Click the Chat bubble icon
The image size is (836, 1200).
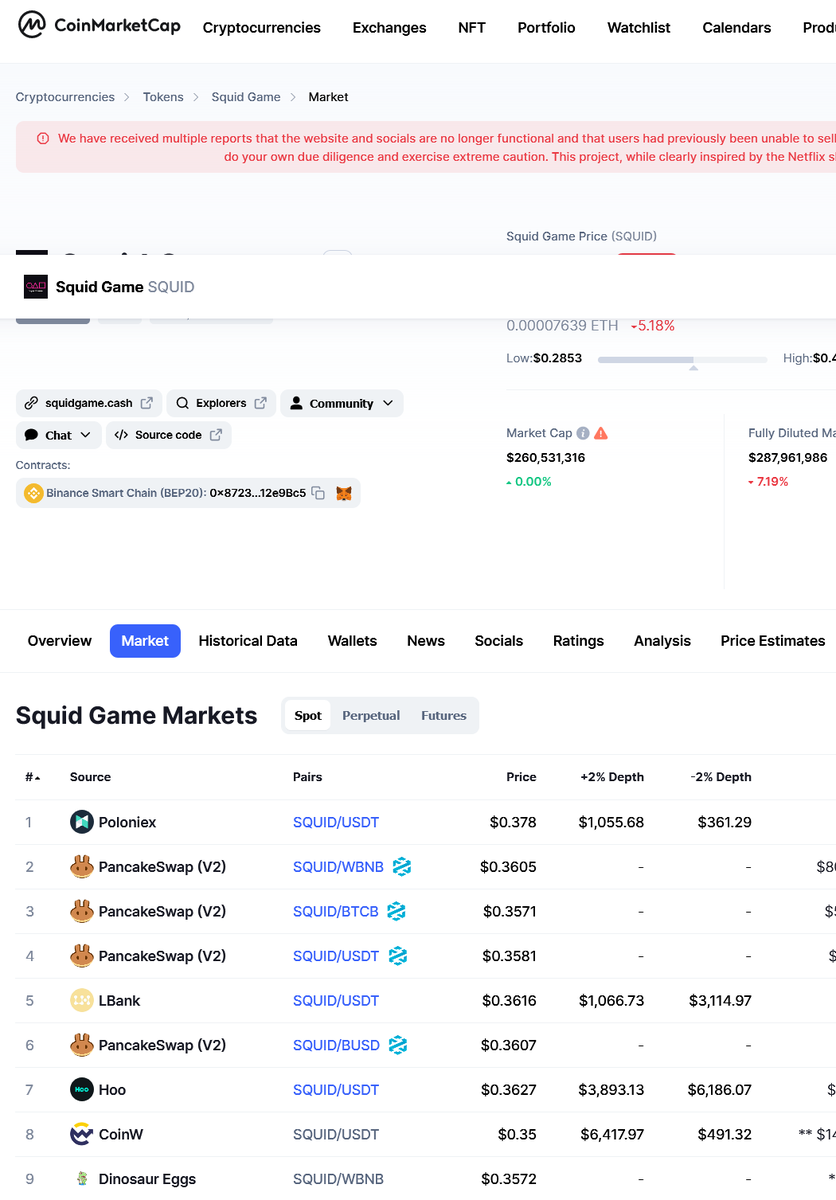coord(32,435)
